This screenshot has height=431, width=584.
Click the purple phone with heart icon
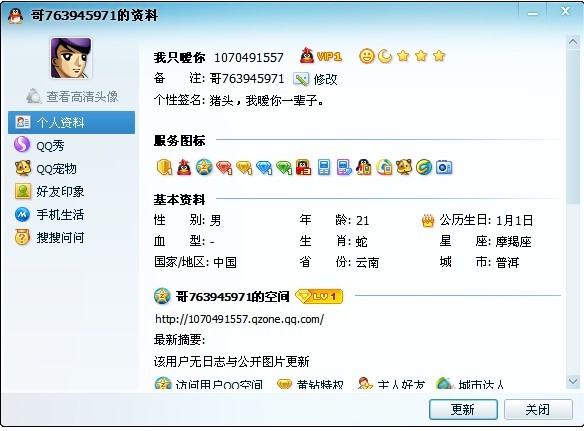344,167
